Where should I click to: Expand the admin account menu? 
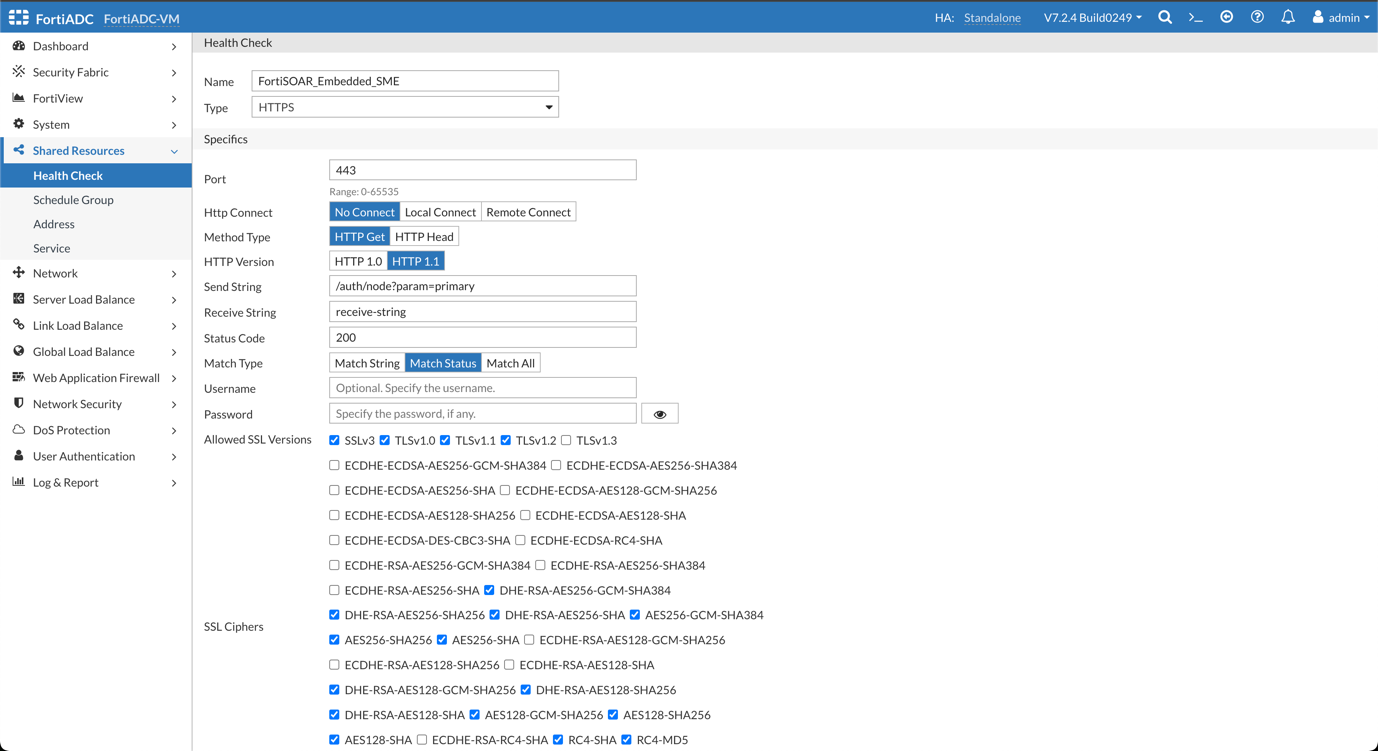coord(1338,17)
